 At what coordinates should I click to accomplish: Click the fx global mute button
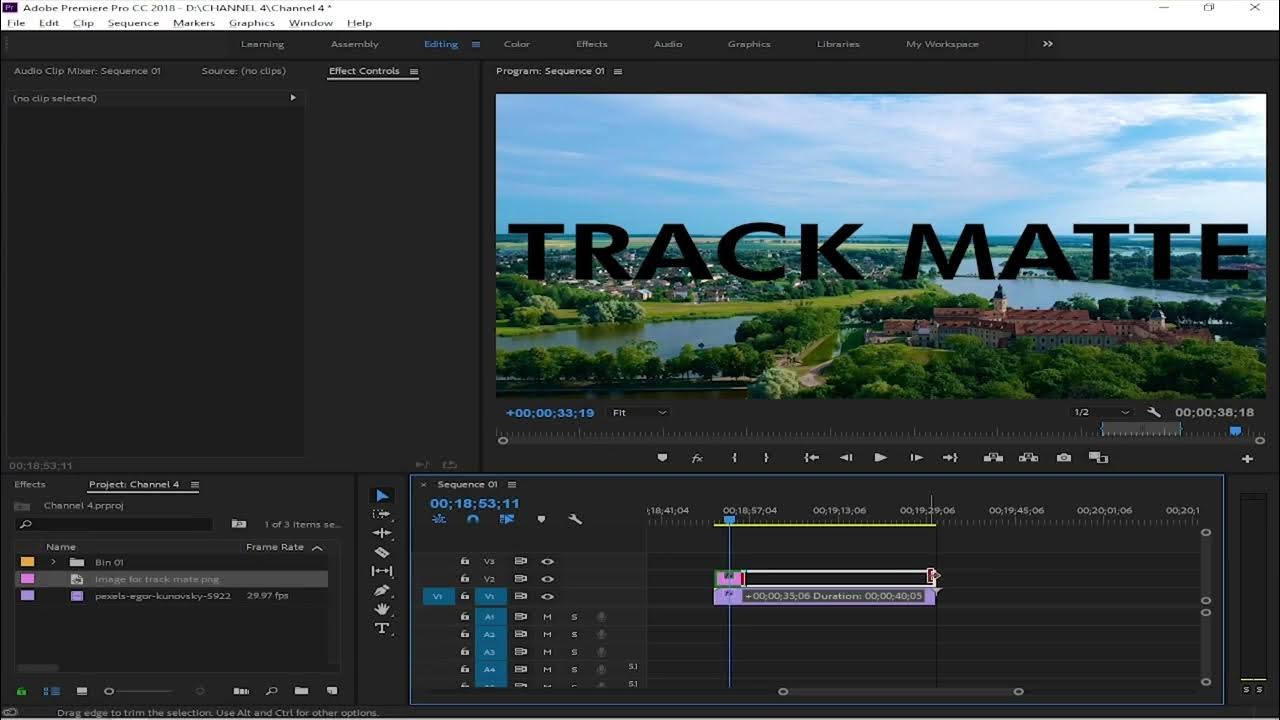click(697, 458)
